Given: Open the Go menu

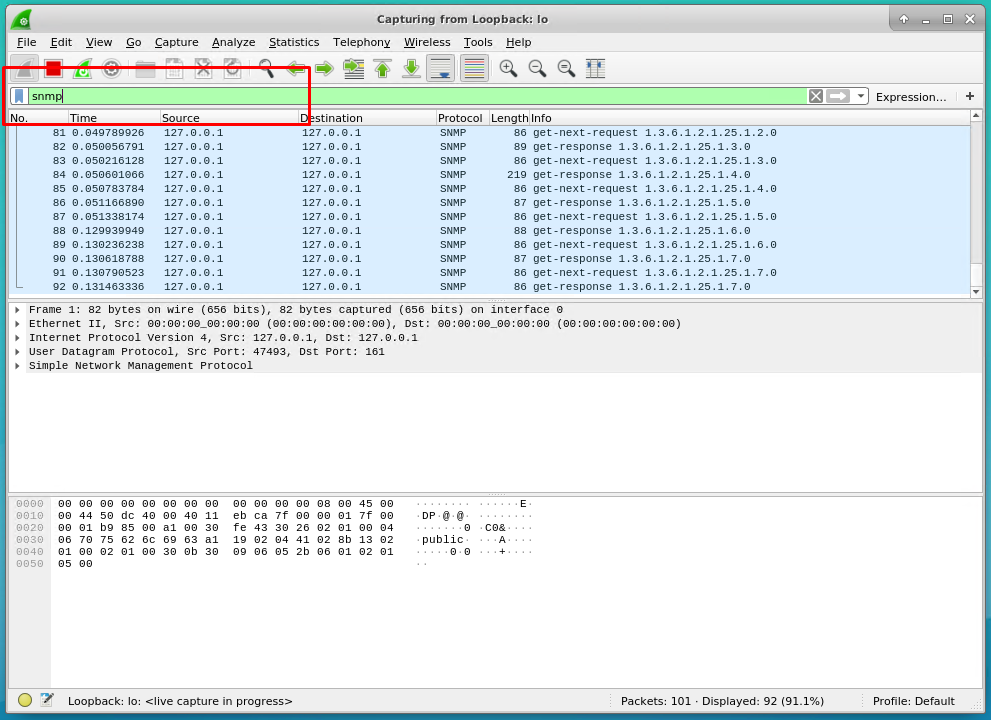Looking at the screenshot, I should tap(133, 42).
